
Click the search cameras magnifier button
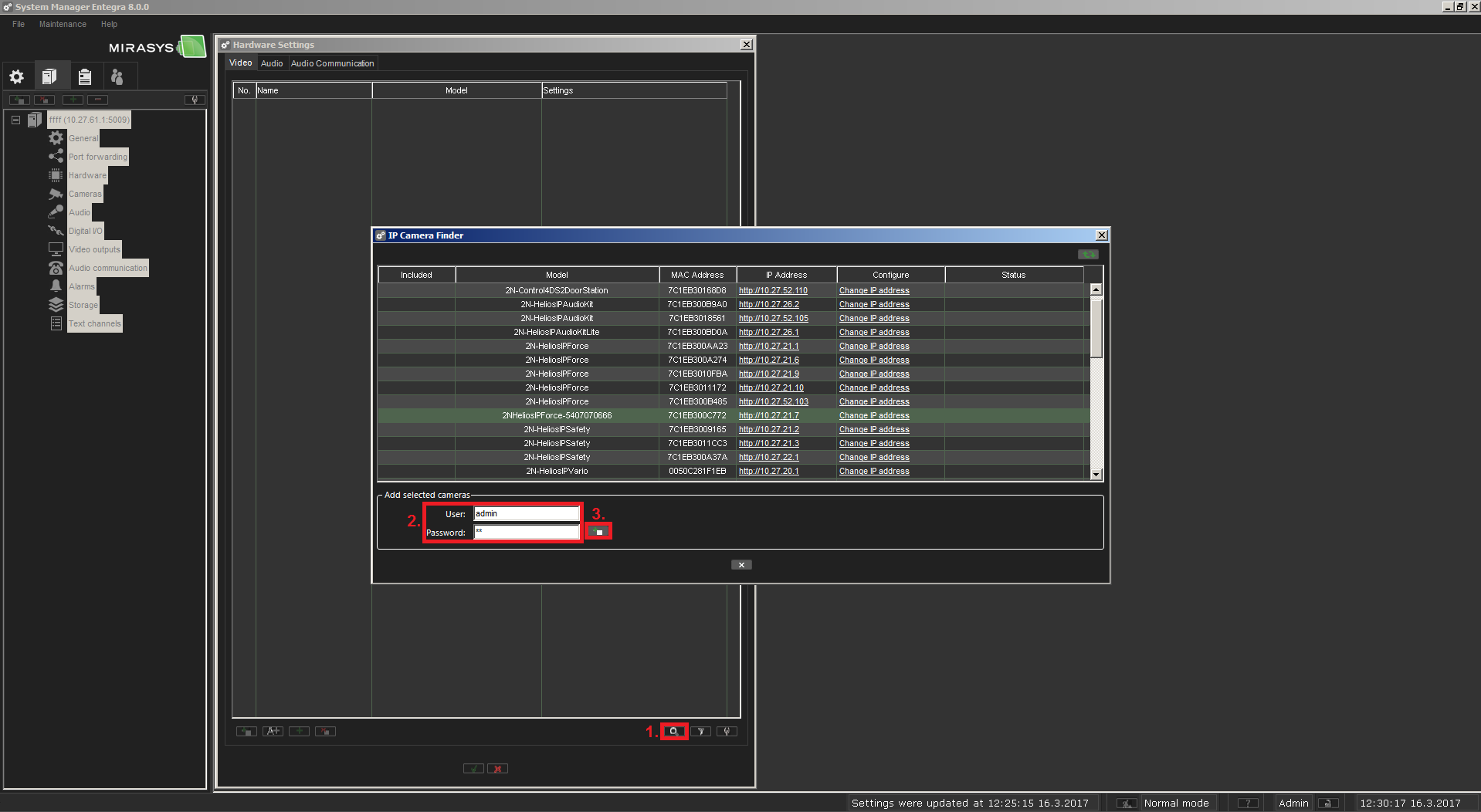pyautogui.click(x=673, y=731)
